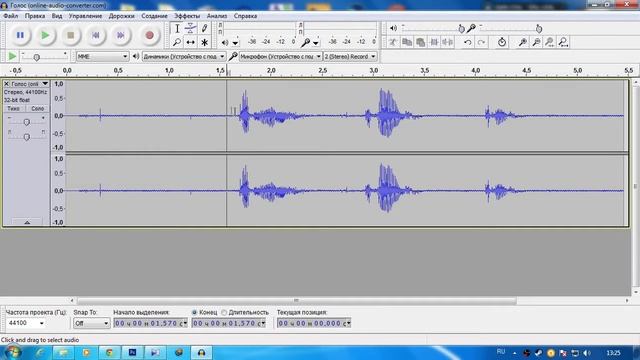Screen dimensions: 640x360
Task: Open the Эффекты menu
Action: click(x=187, y=16)
